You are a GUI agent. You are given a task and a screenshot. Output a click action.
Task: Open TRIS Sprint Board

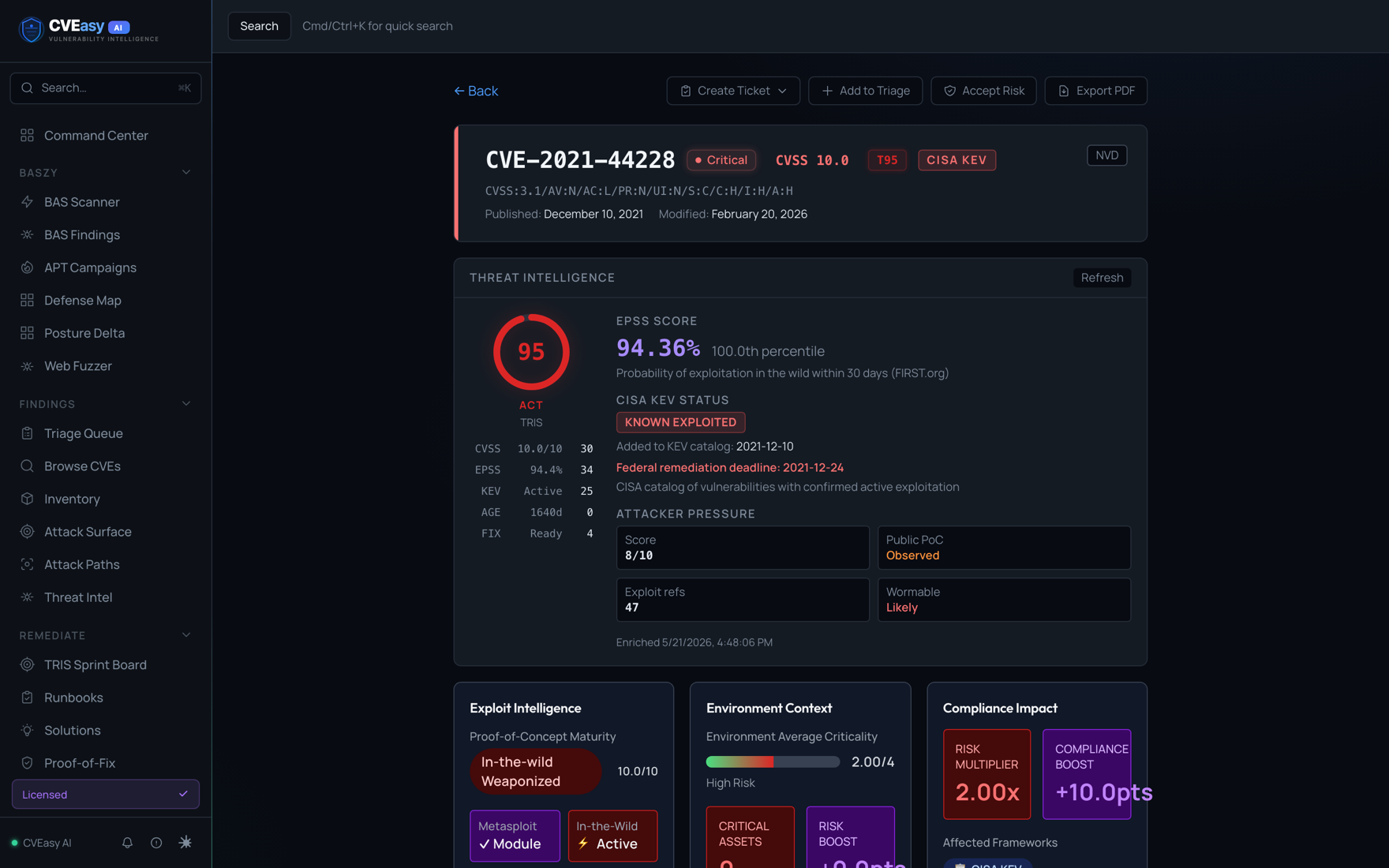pyautogui.click(x=106, y=664)
